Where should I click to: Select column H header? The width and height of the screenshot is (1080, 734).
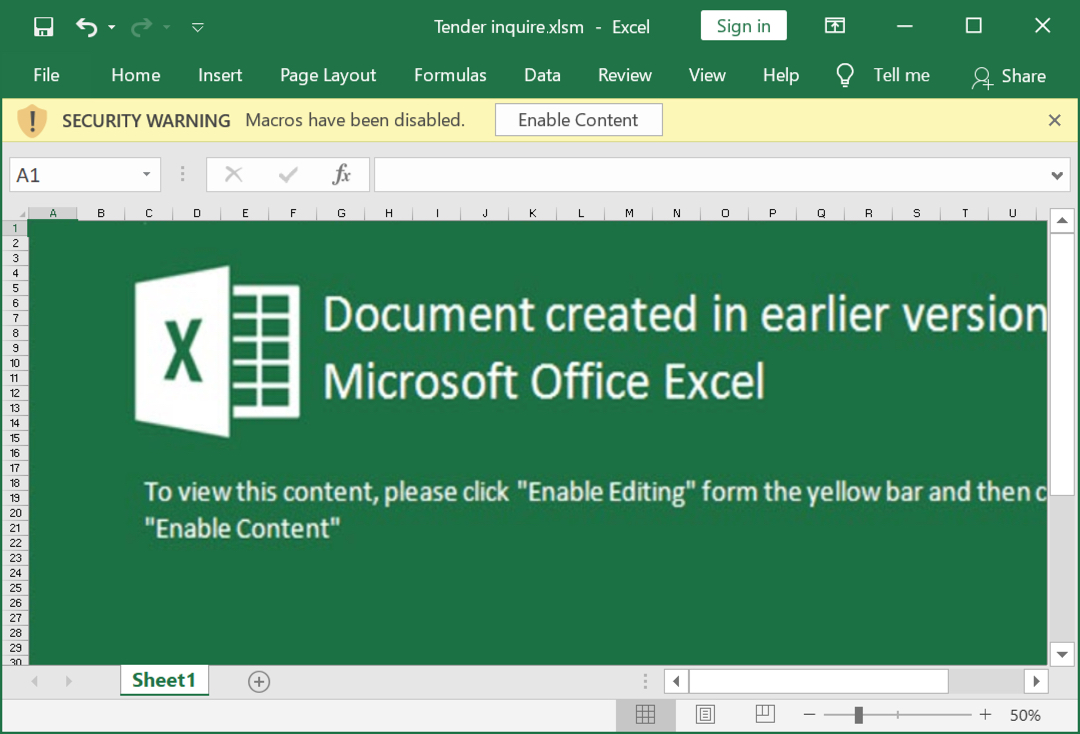pos(389,213)
